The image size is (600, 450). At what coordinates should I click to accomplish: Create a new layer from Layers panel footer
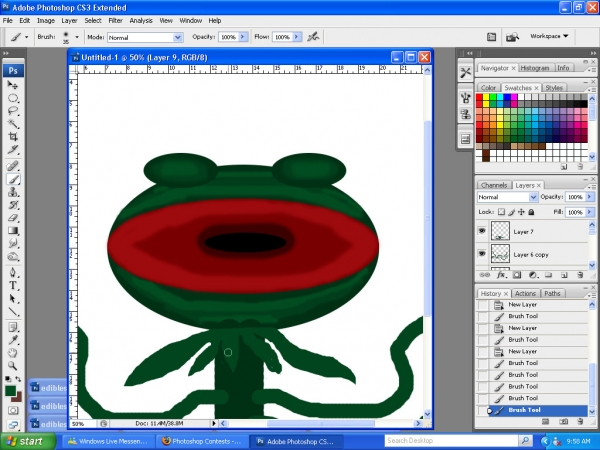pos(564,275)
